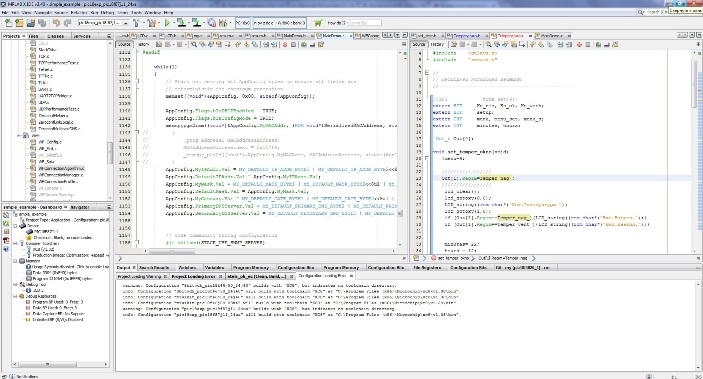Open dropdown arrow beside Read Device icon
This screenshot has height=379, width=703.
coord(203,23)
